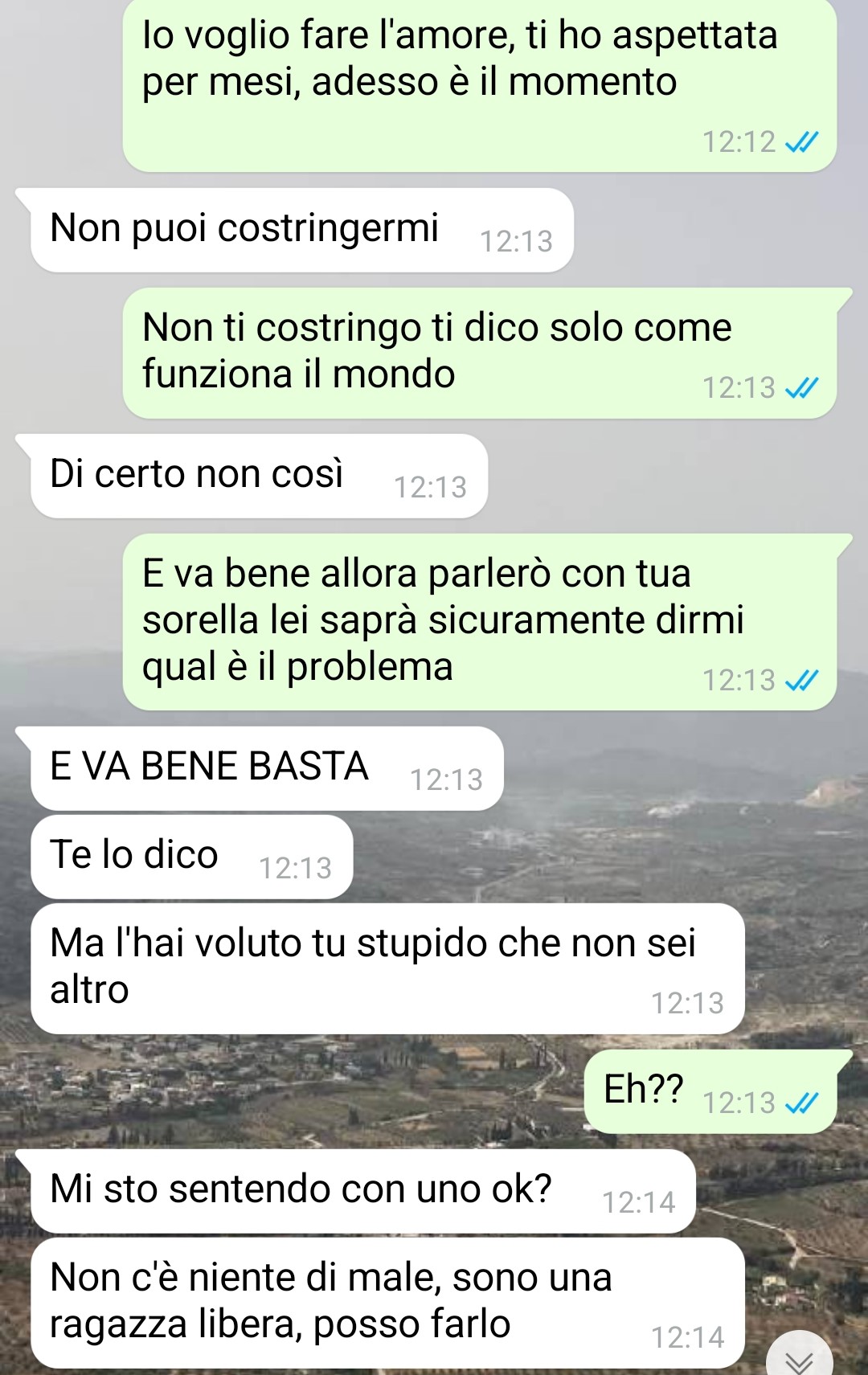Tap the 'Eh??' sent message bubble
868x1375 pixels.
click(x=710, y=1091)
